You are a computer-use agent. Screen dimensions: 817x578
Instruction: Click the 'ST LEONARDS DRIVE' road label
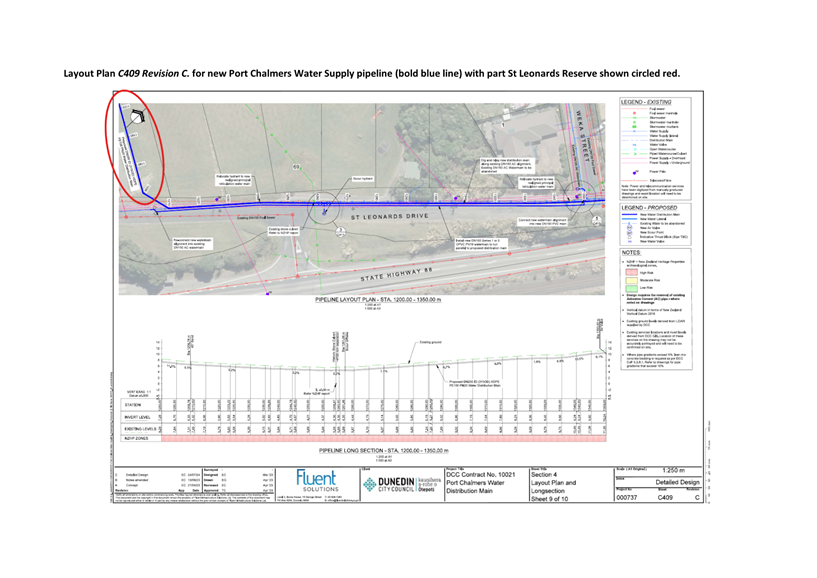coord(389,217)
